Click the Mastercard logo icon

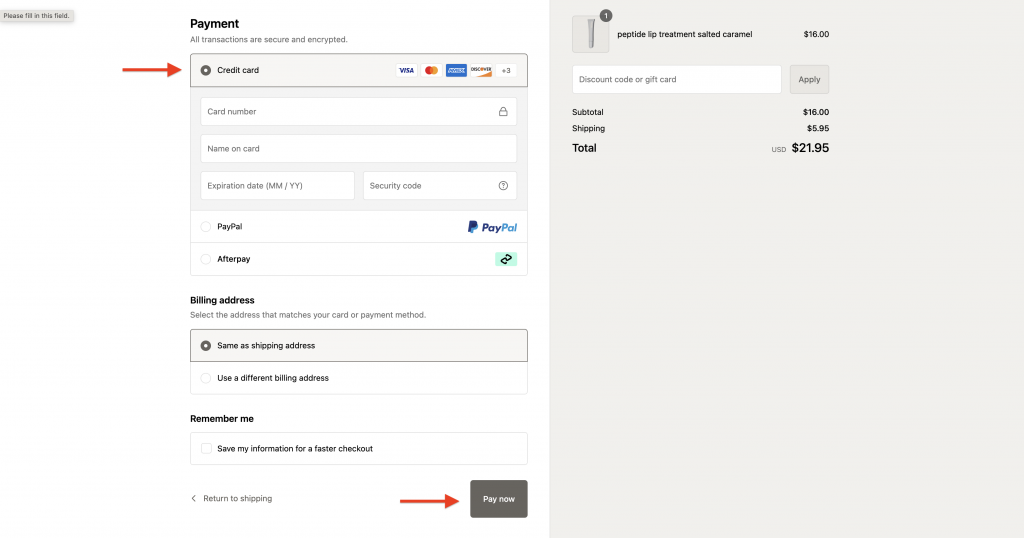[x=431, y=71]
